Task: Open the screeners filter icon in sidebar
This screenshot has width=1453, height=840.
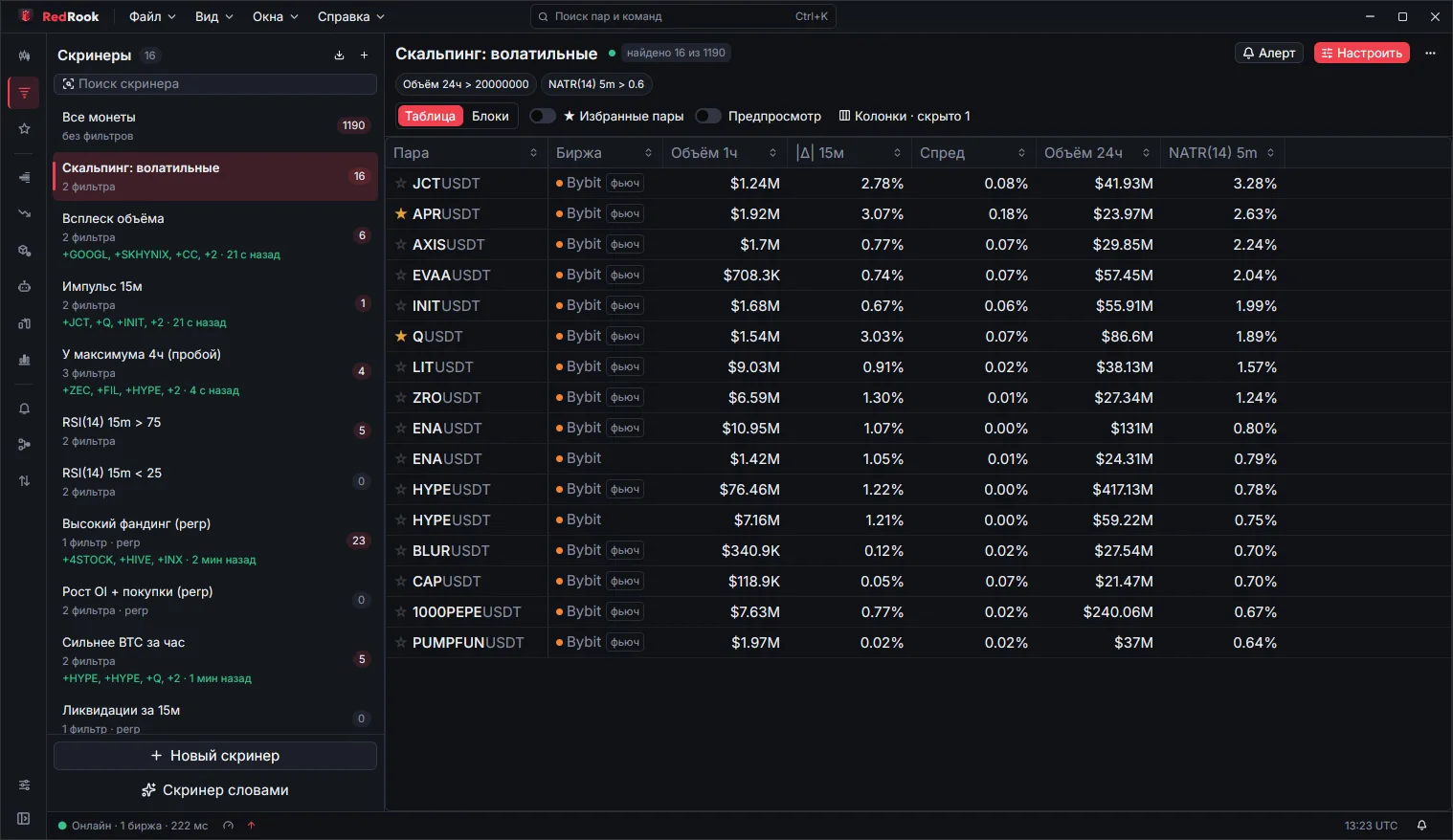Action: tap(24, 93)
